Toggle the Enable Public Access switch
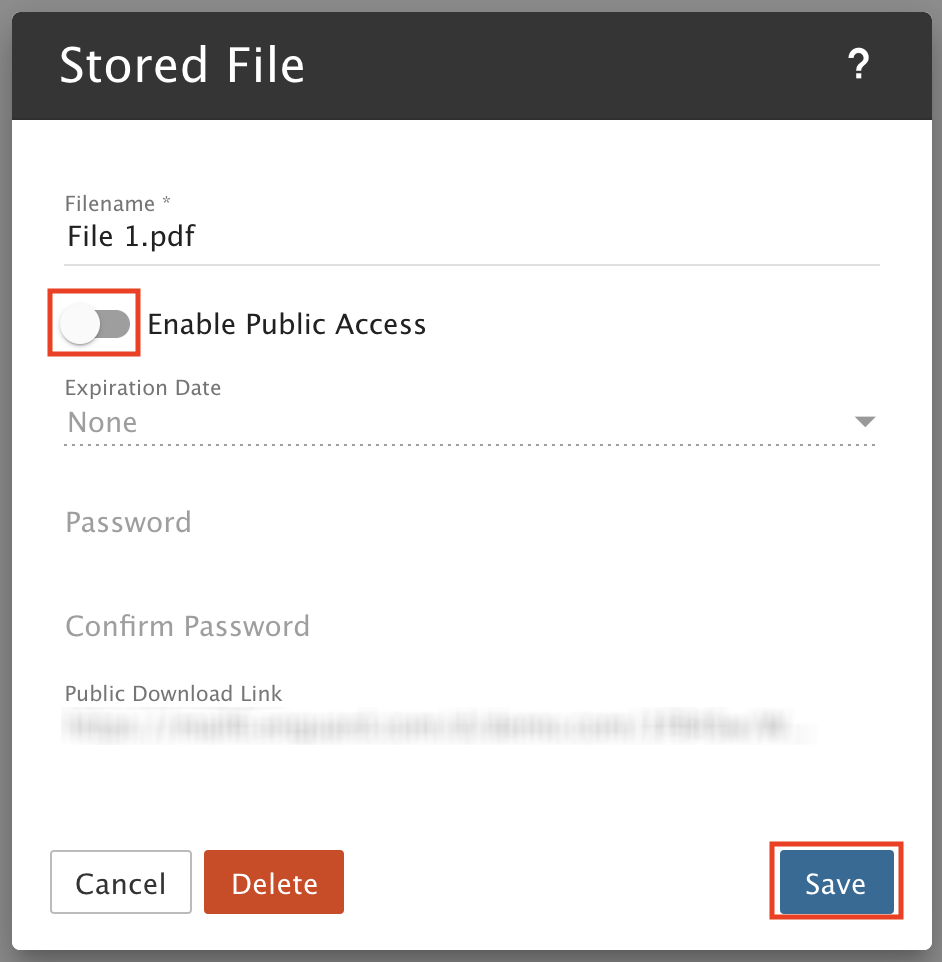 (x=95, y=323)
